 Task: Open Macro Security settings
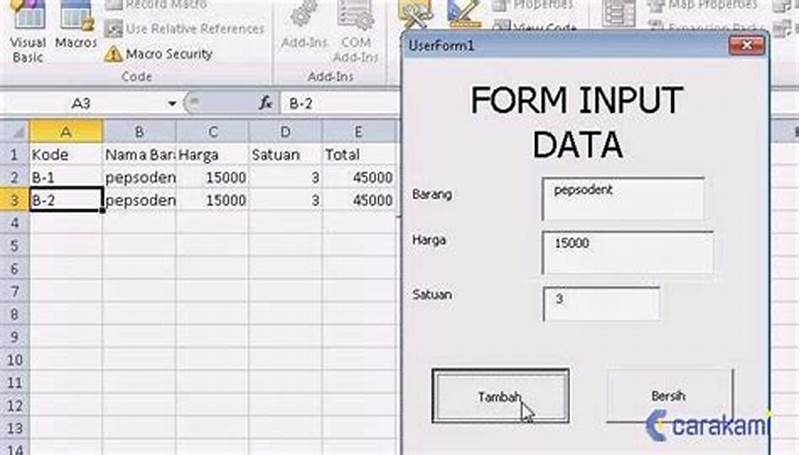[x=158, y=54]
